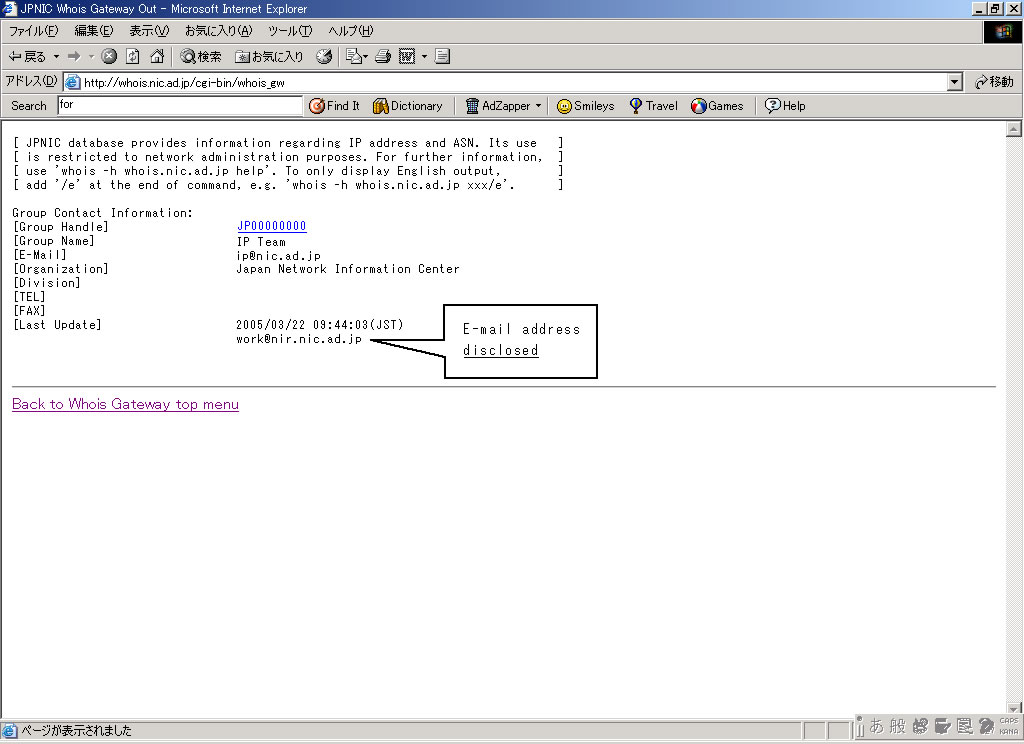Open the ヘルプ(H) menu
Viewport: 1024px width, 744px height.
(x=350, y=31)
